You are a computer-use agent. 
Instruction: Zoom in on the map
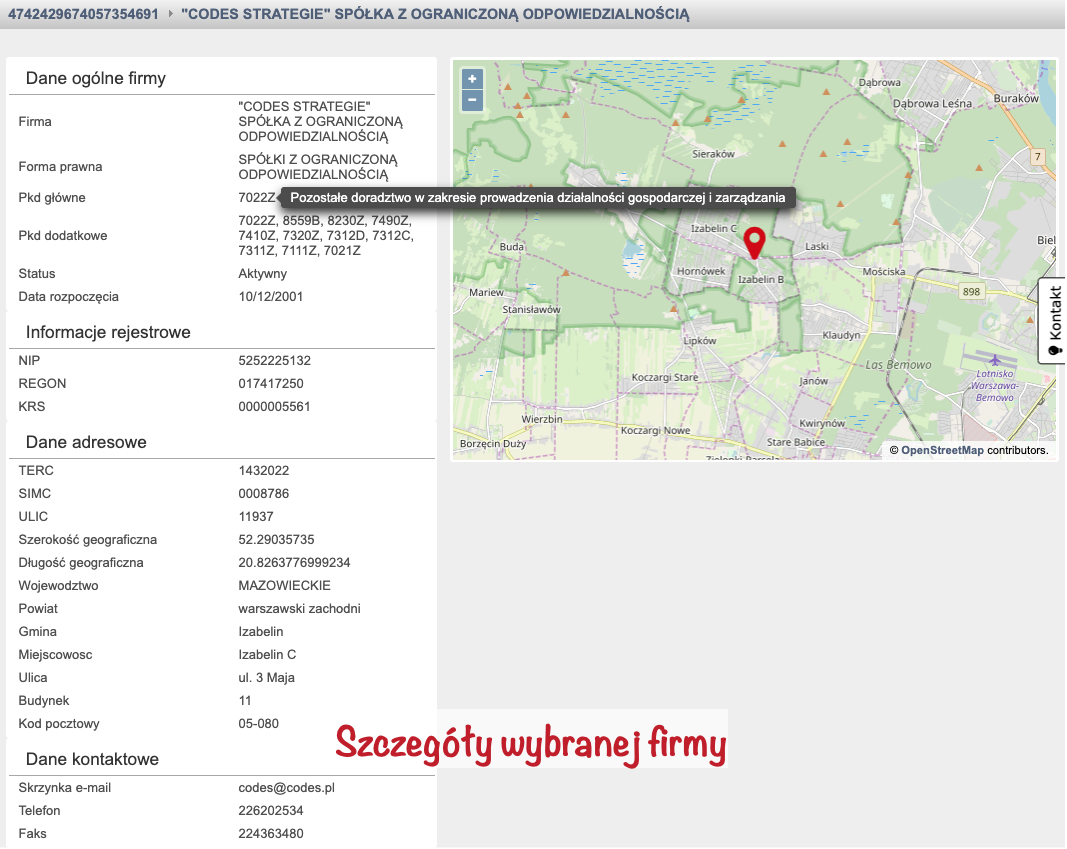coord(472,79)
